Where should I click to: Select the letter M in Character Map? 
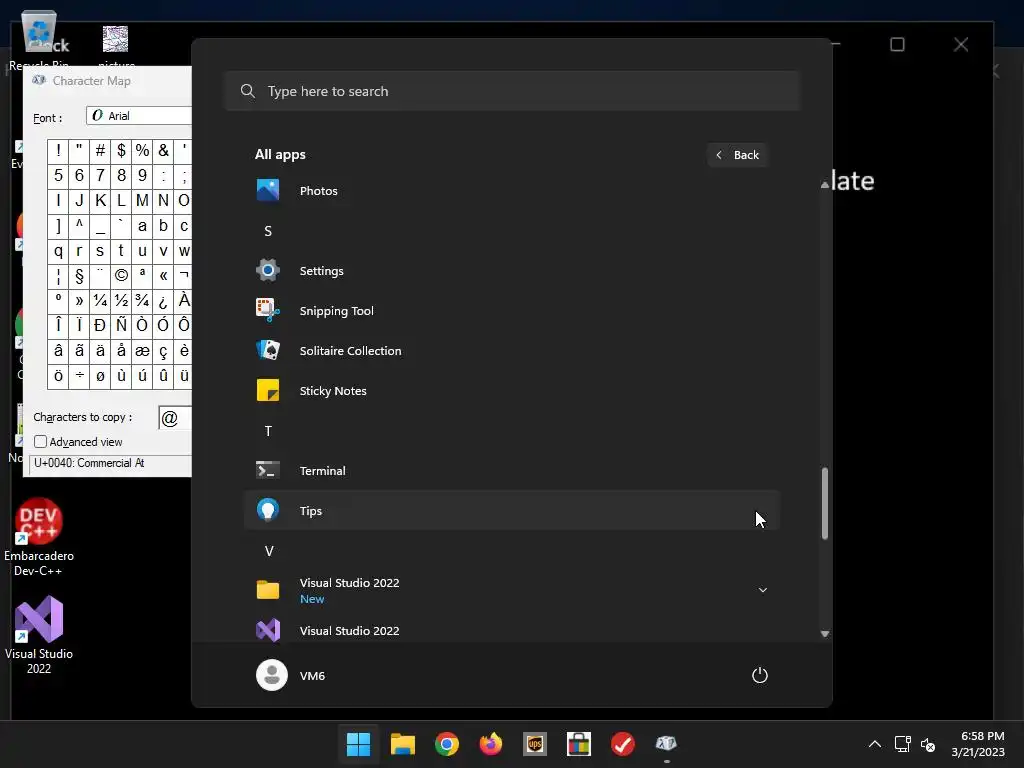142,200
